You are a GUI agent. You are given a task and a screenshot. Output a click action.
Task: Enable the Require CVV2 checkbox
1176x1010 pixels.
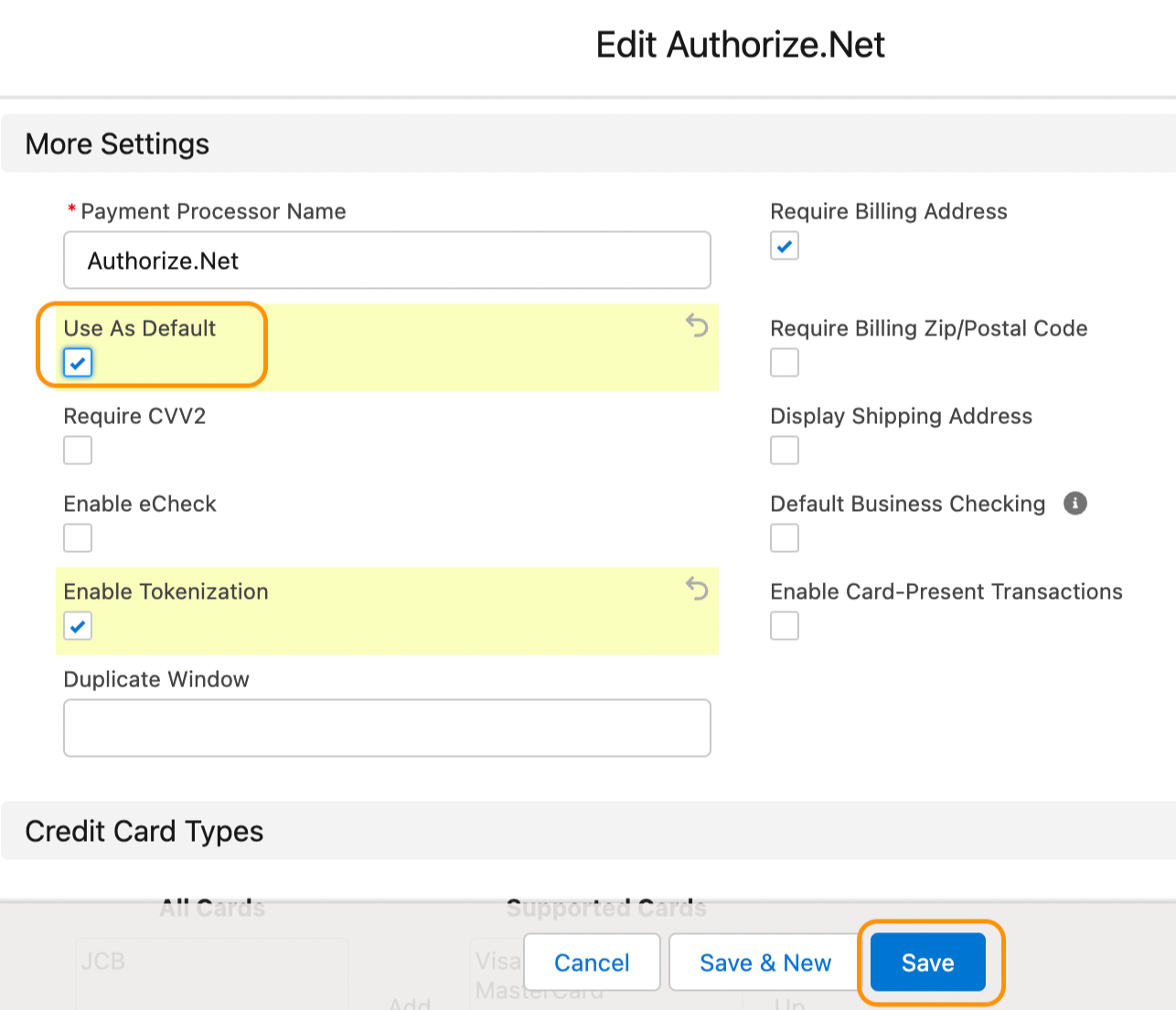coord(78,451)
